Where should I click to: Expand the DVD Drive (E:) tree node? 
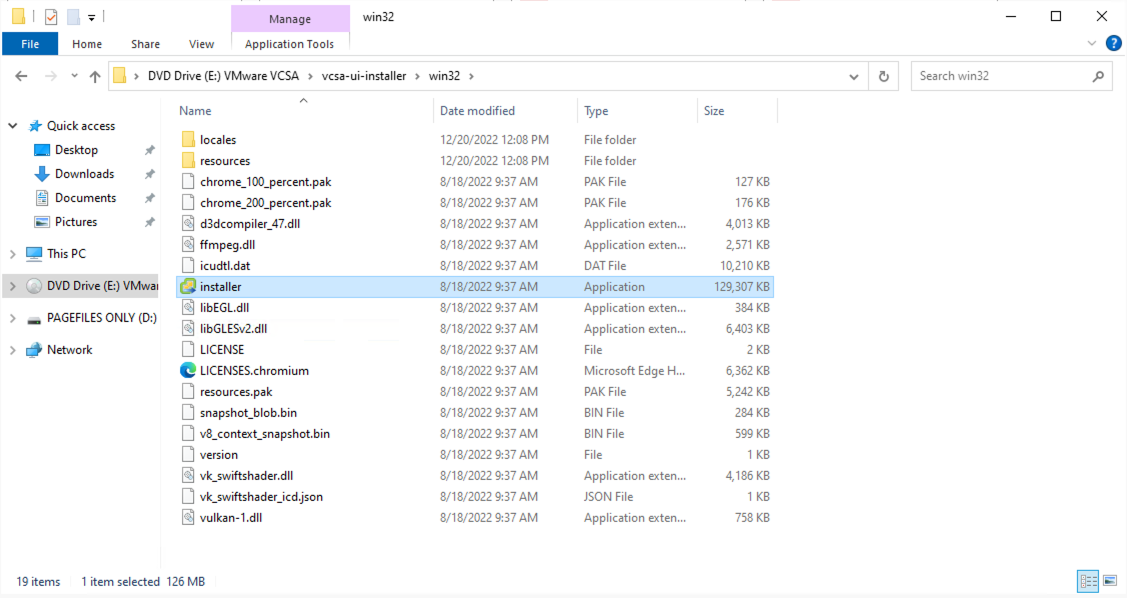(13, 286)
